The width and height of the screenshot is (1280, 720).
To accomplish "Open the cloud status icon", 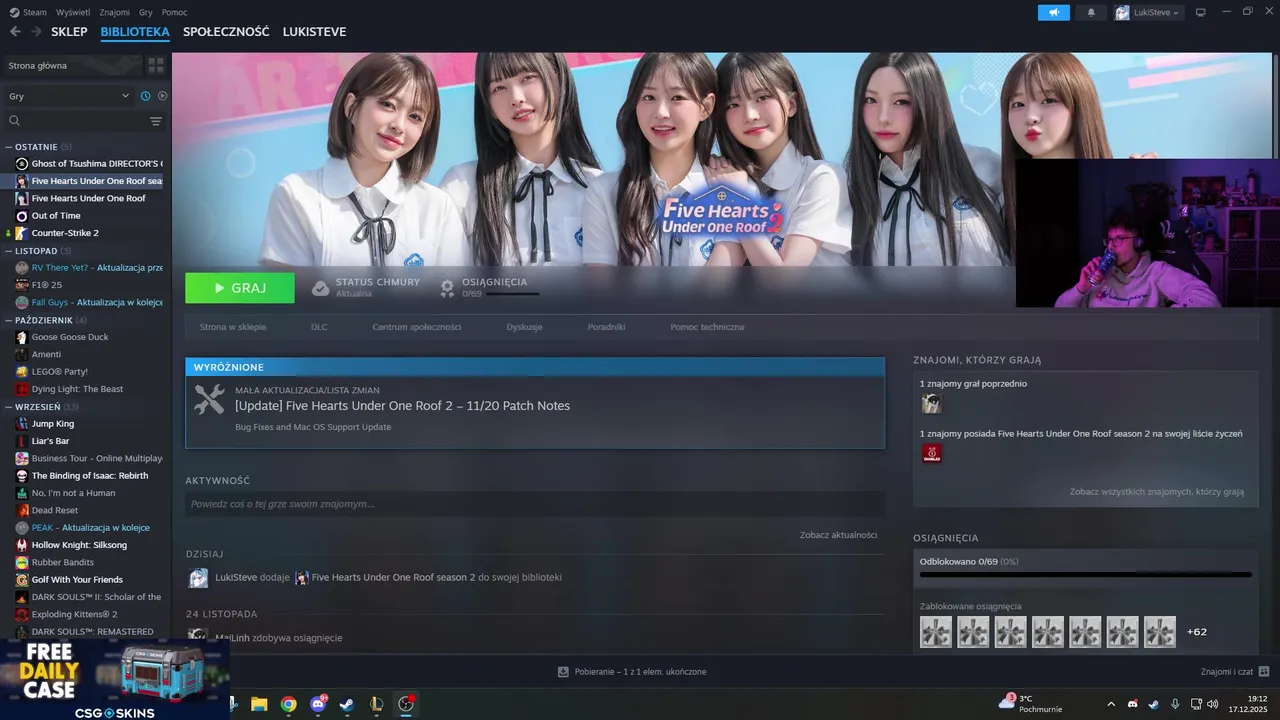I will click(x=320, y=288).
